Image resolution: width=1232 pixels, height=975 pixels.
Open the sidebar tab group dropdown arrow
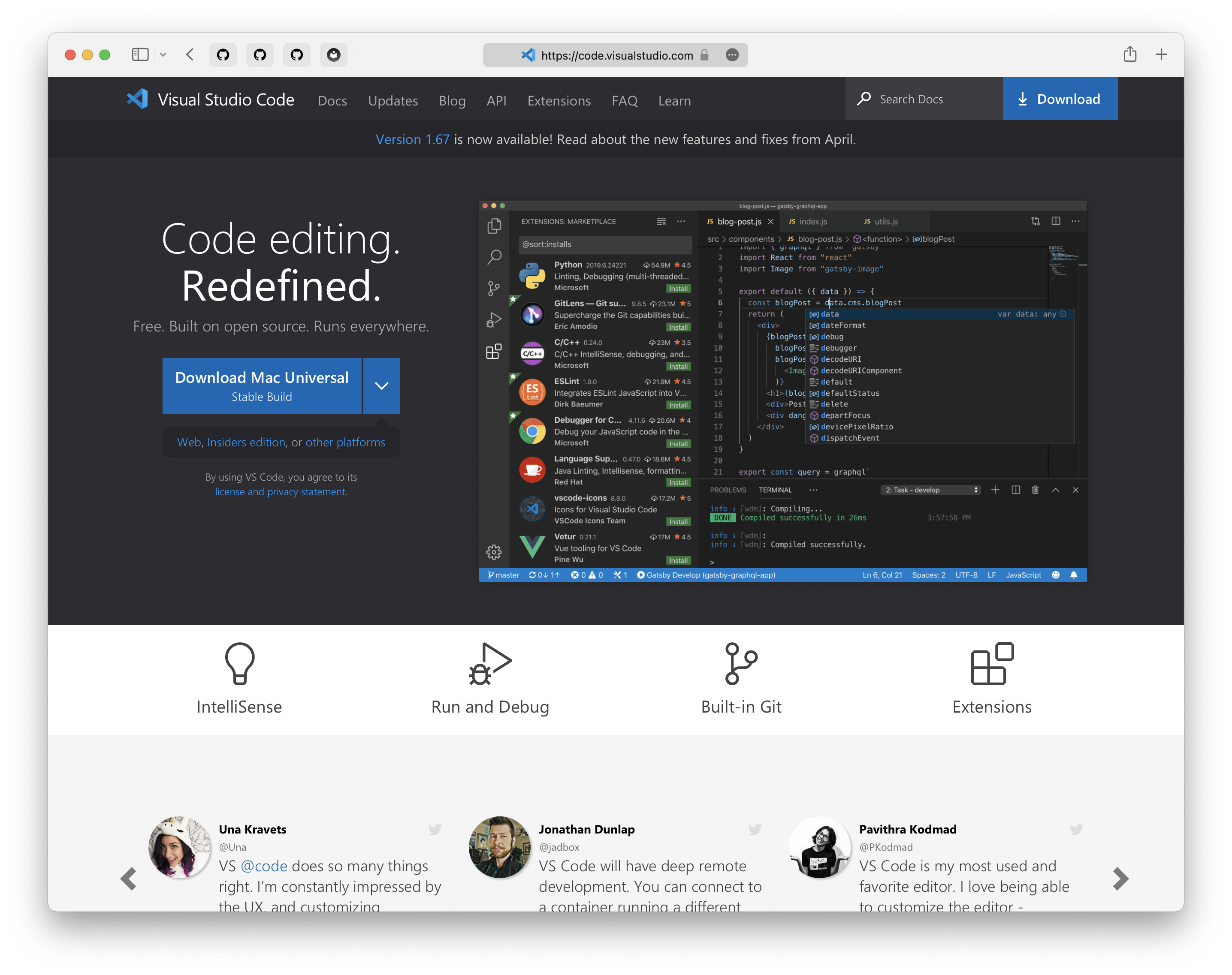pos(163,55)
